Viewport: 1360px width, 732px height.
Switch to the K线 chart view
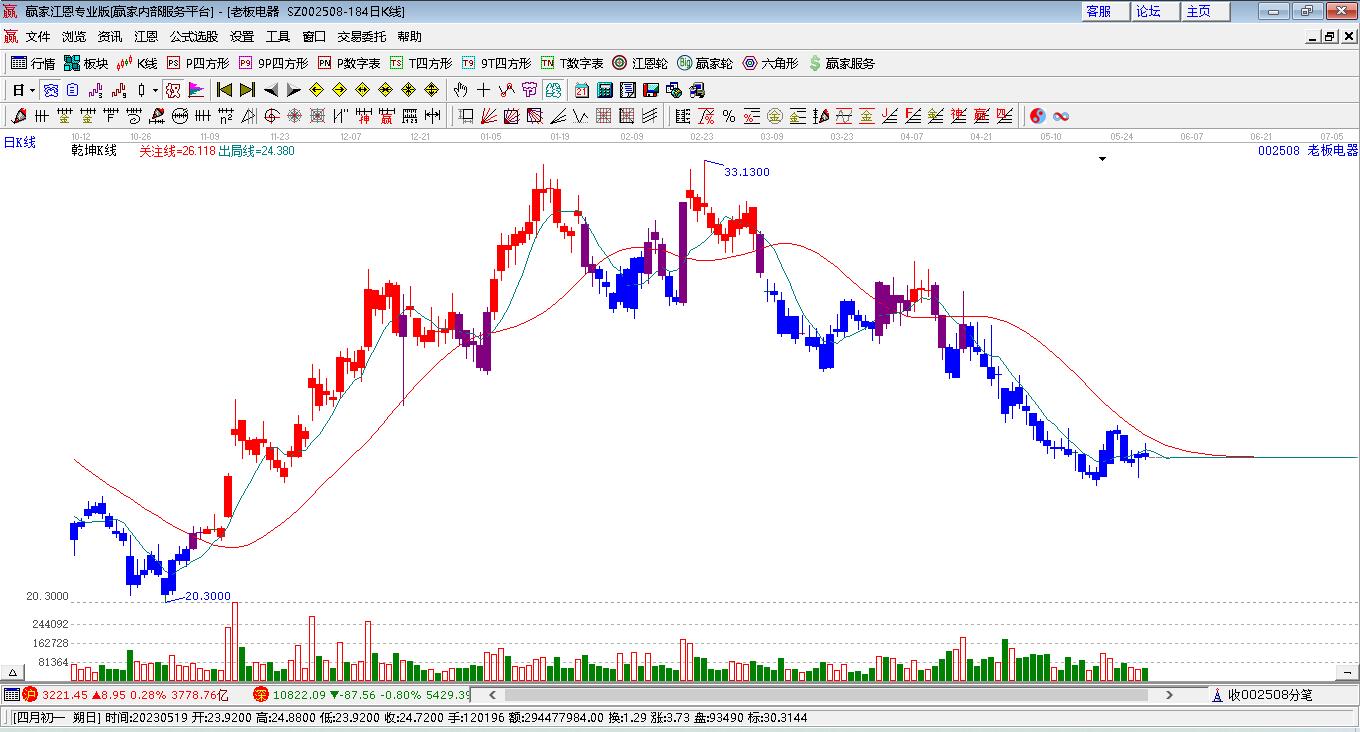[137, 63]
